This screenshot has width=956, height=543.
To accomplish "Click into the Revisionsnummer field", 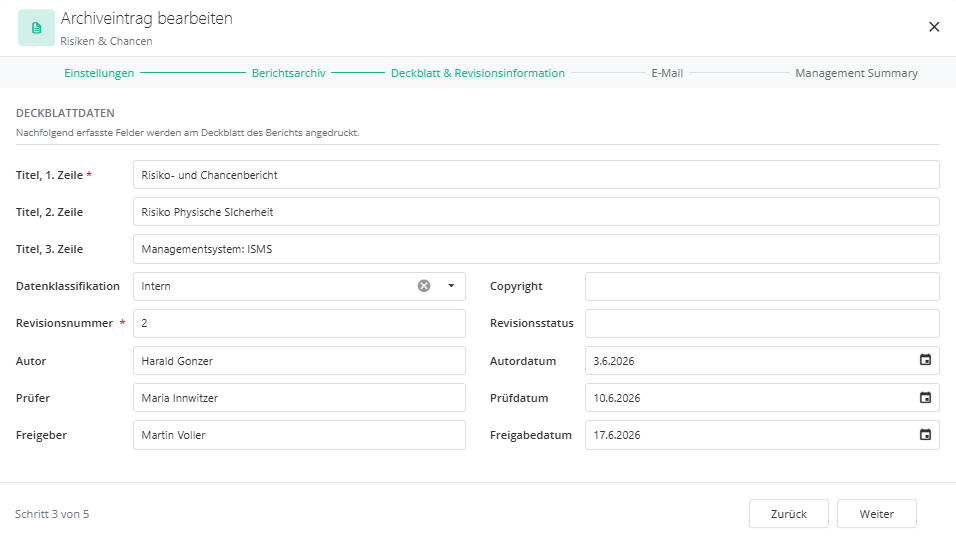I will 299,323.
